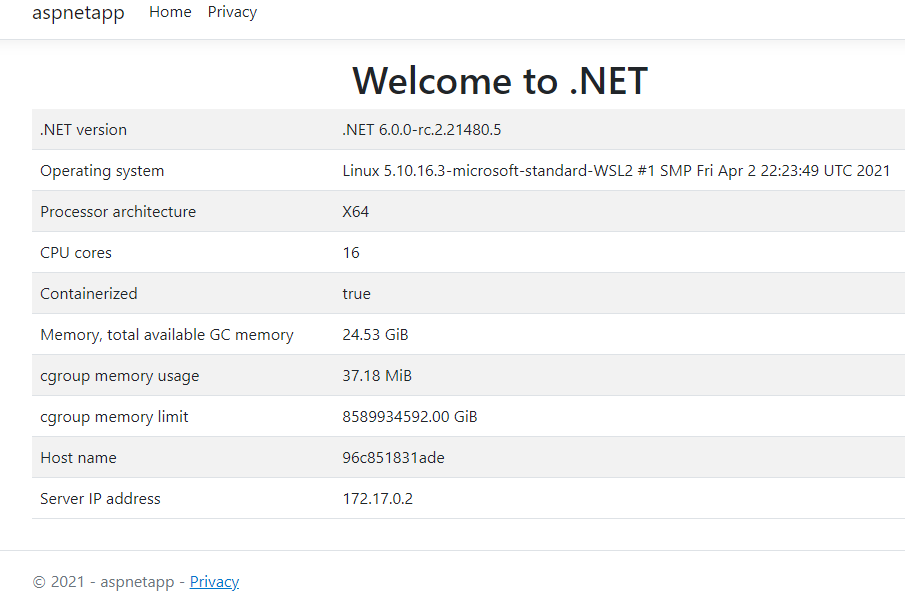Open the Privacy link in the footer

coord(214,581)
